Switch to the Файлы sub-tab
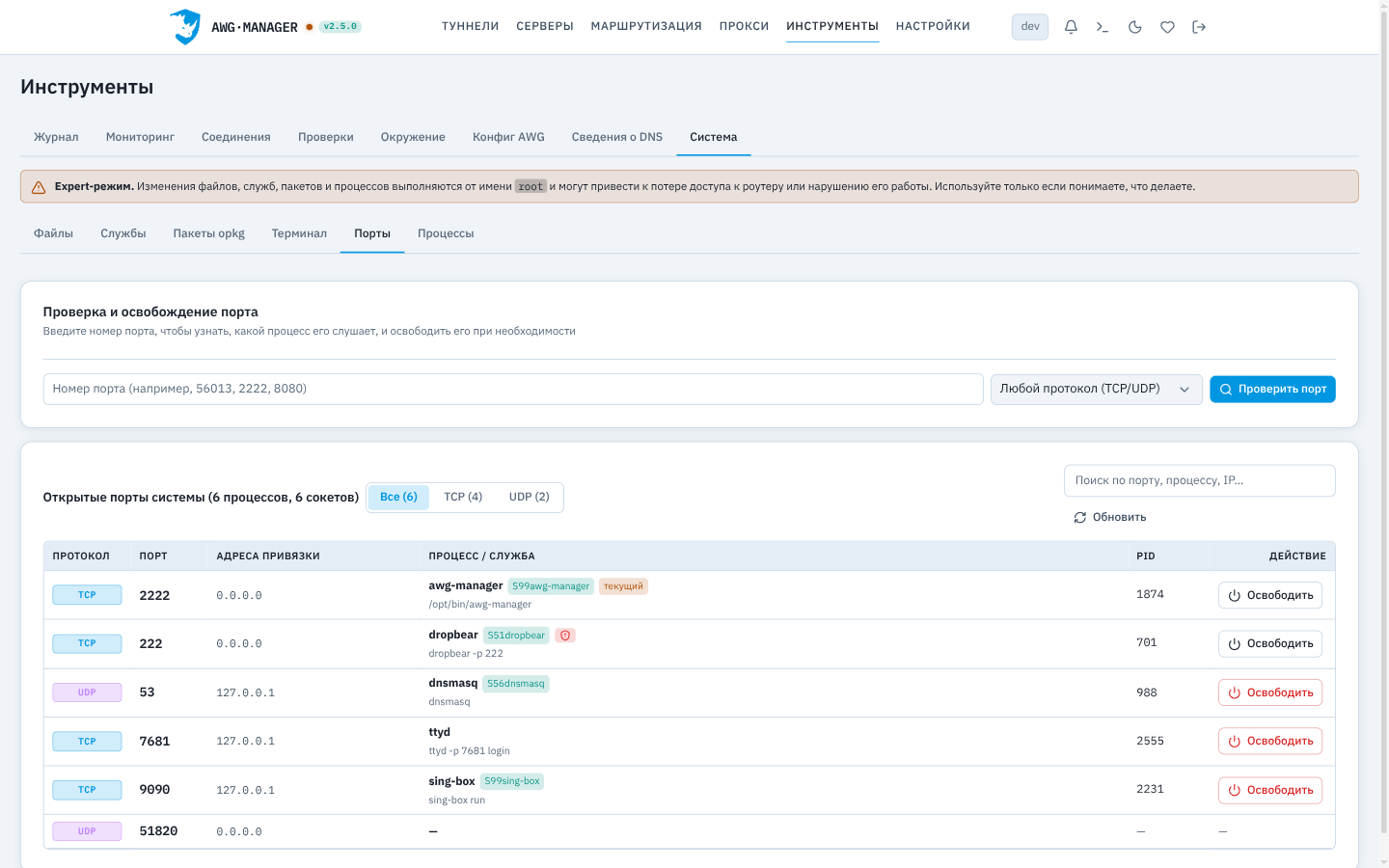This screenshot has width=1389, height=868. 53,233
